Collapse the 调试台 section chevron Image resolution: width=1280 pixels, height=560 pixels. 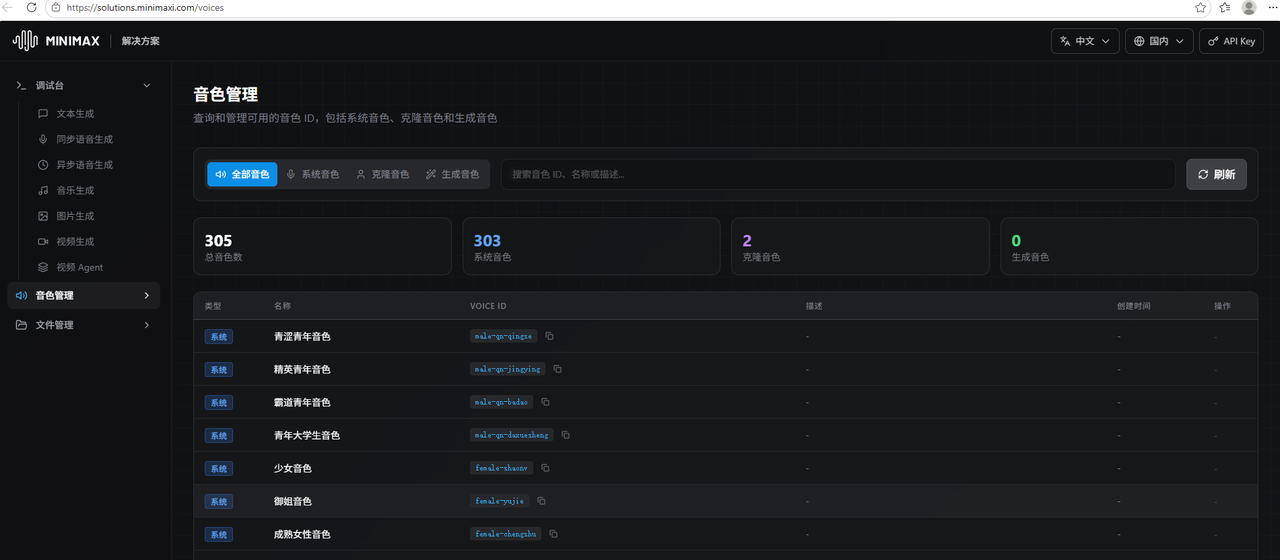(147, 86)
